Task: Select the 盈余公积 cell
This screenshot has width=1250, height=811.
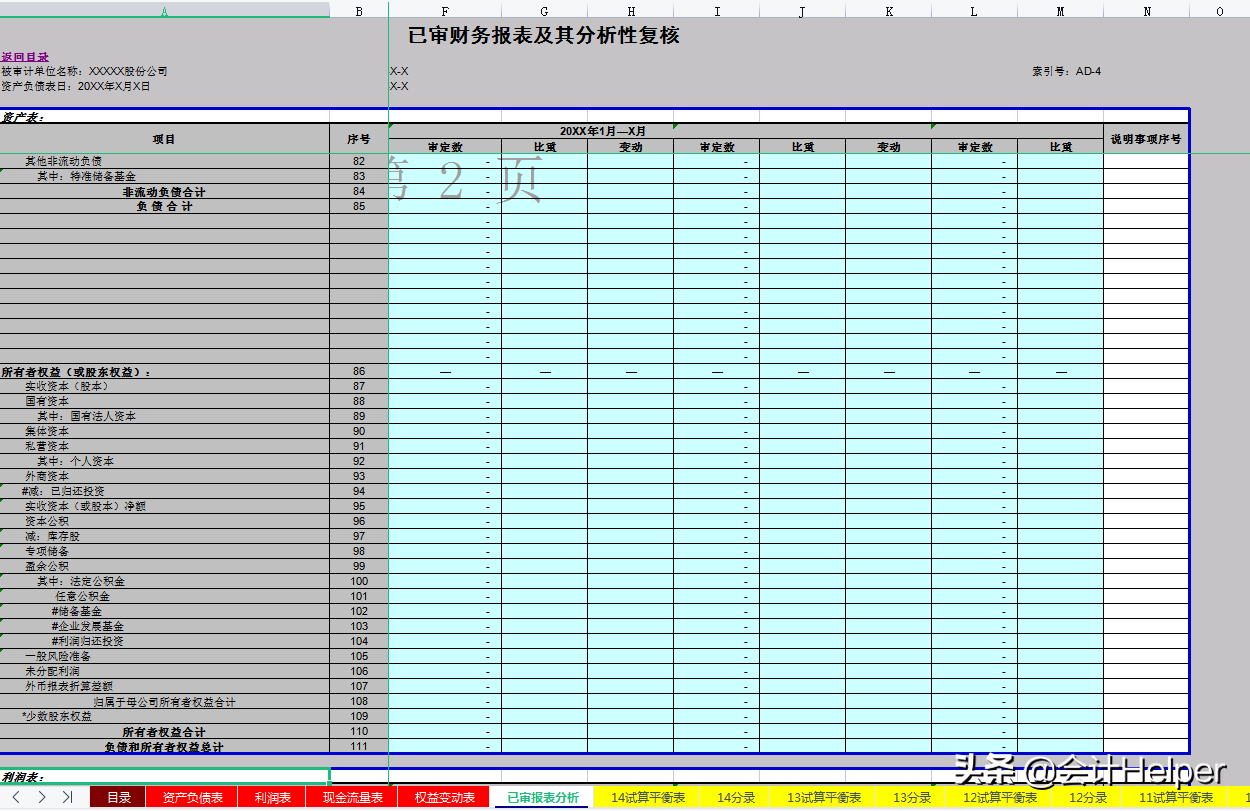Action: 164,566
